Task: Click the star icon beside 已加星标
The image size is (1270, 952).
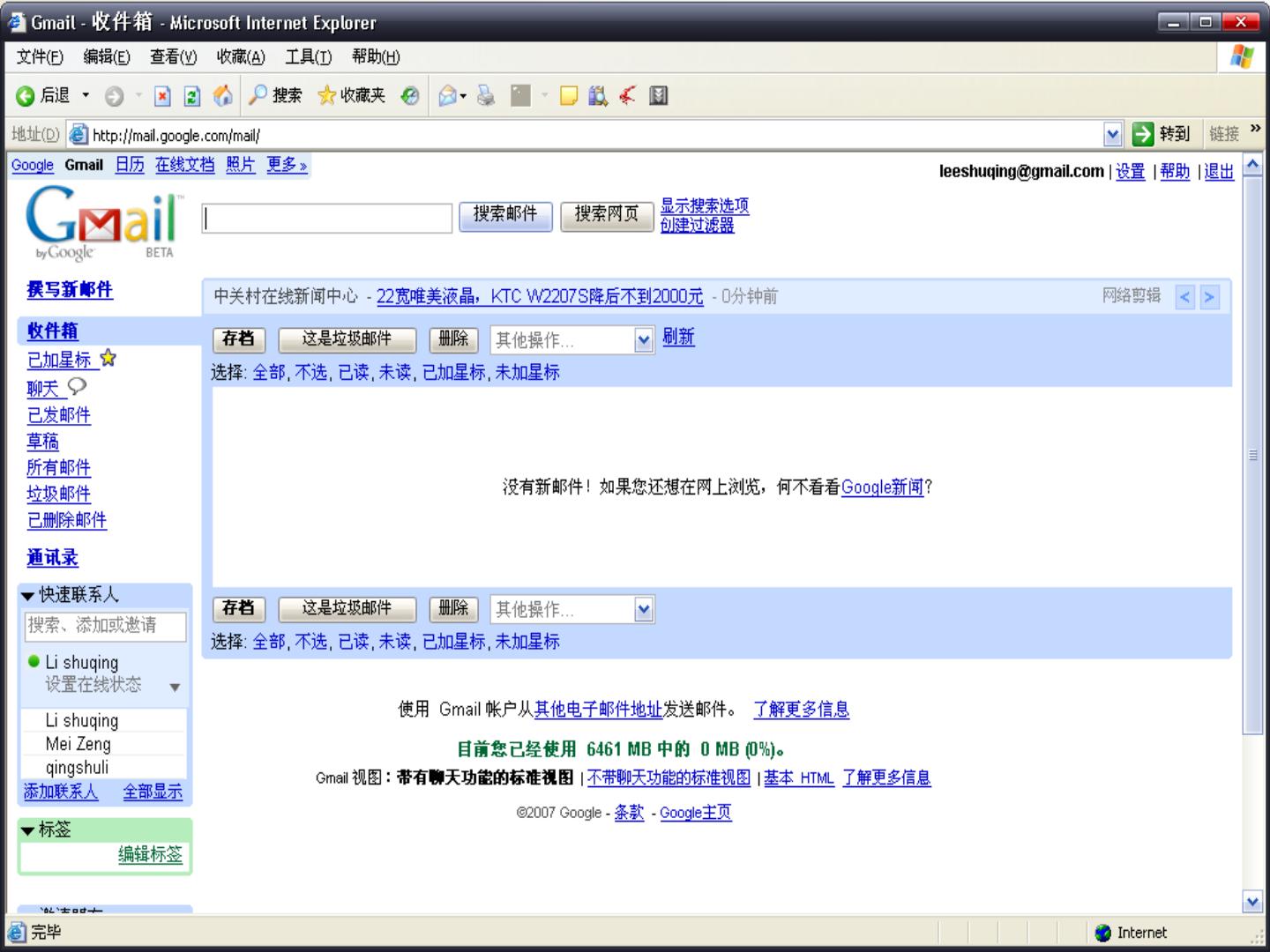Action: (108, 358)
